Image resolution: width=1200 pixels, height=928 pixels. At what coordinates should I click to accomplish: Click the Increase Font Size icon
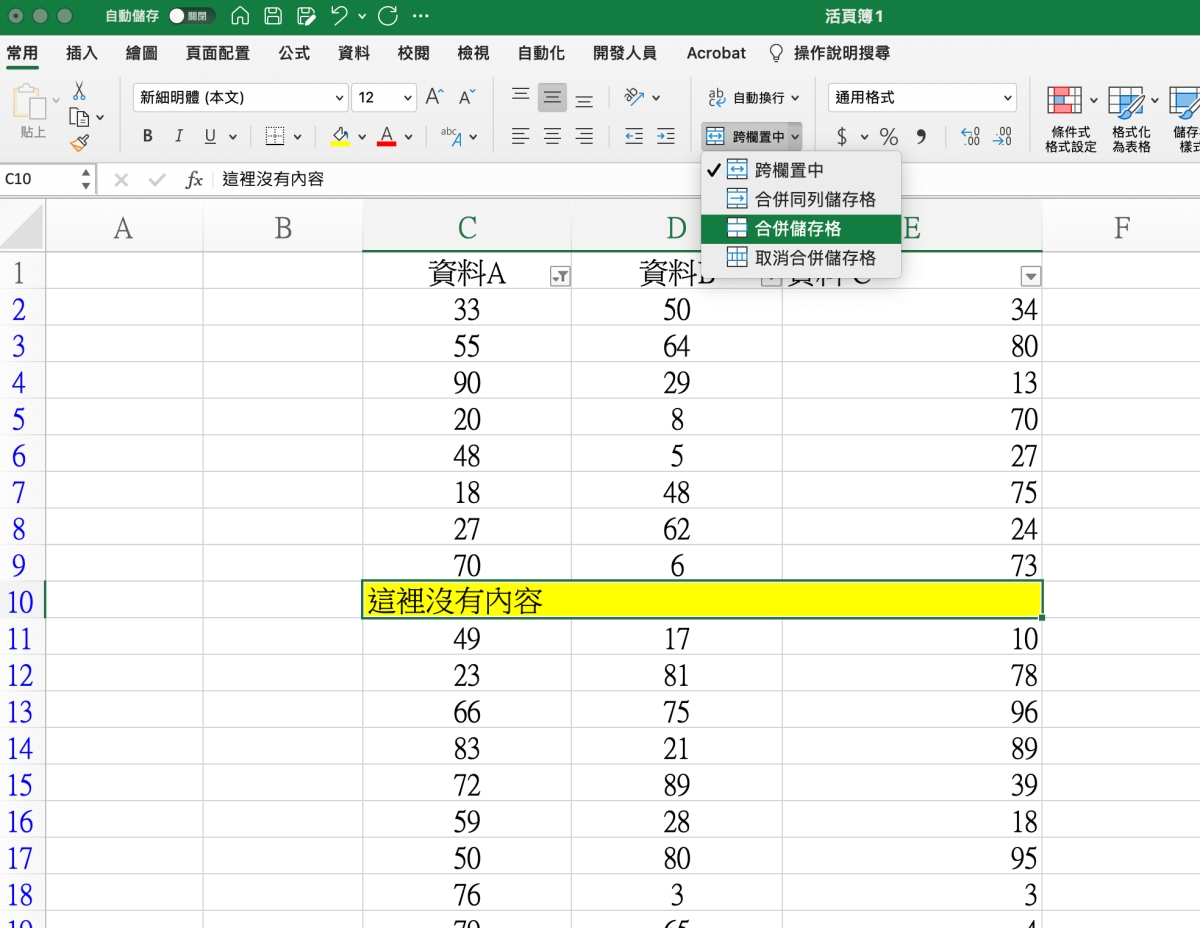coord(434,97)
